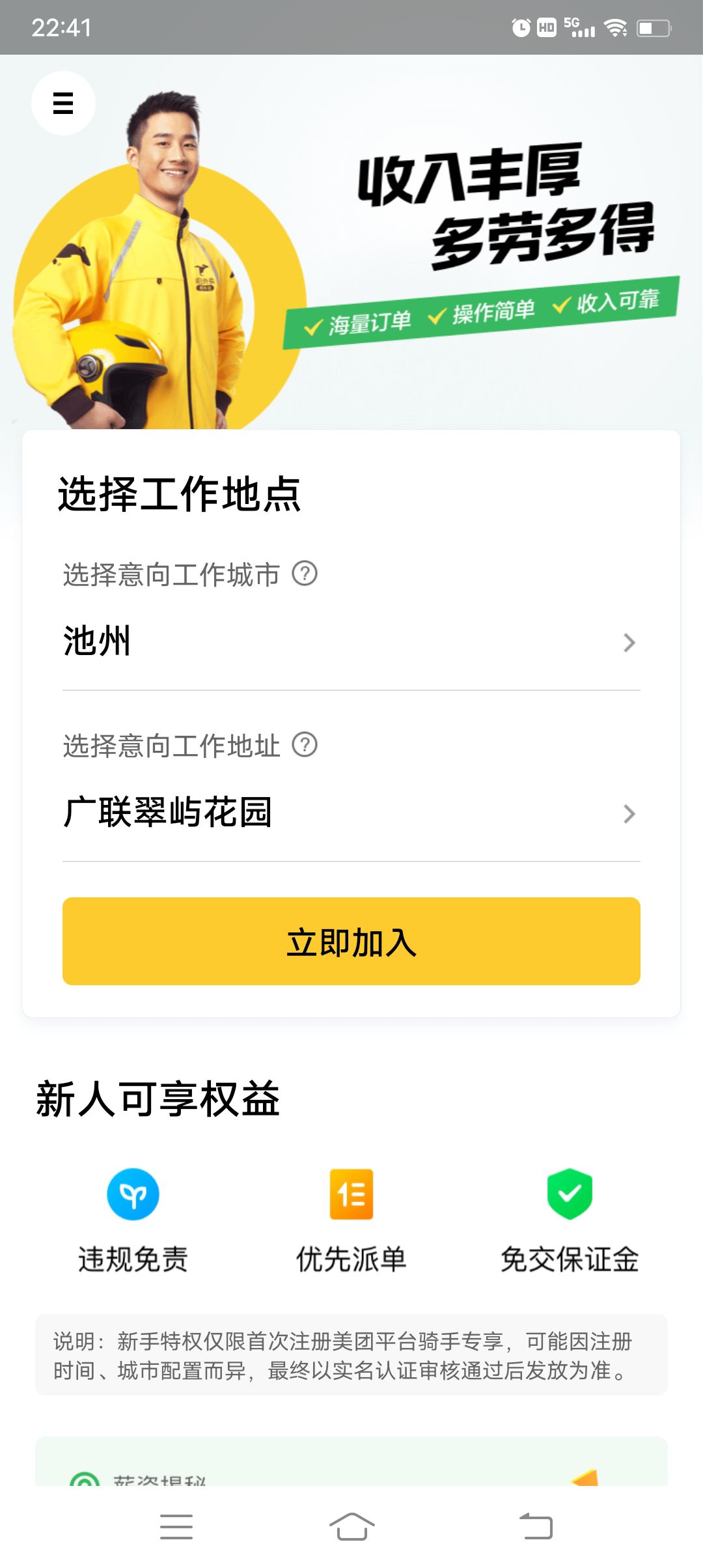Expand city selector chevron next to 池州

pyautogui.click(x=629, y=643)
